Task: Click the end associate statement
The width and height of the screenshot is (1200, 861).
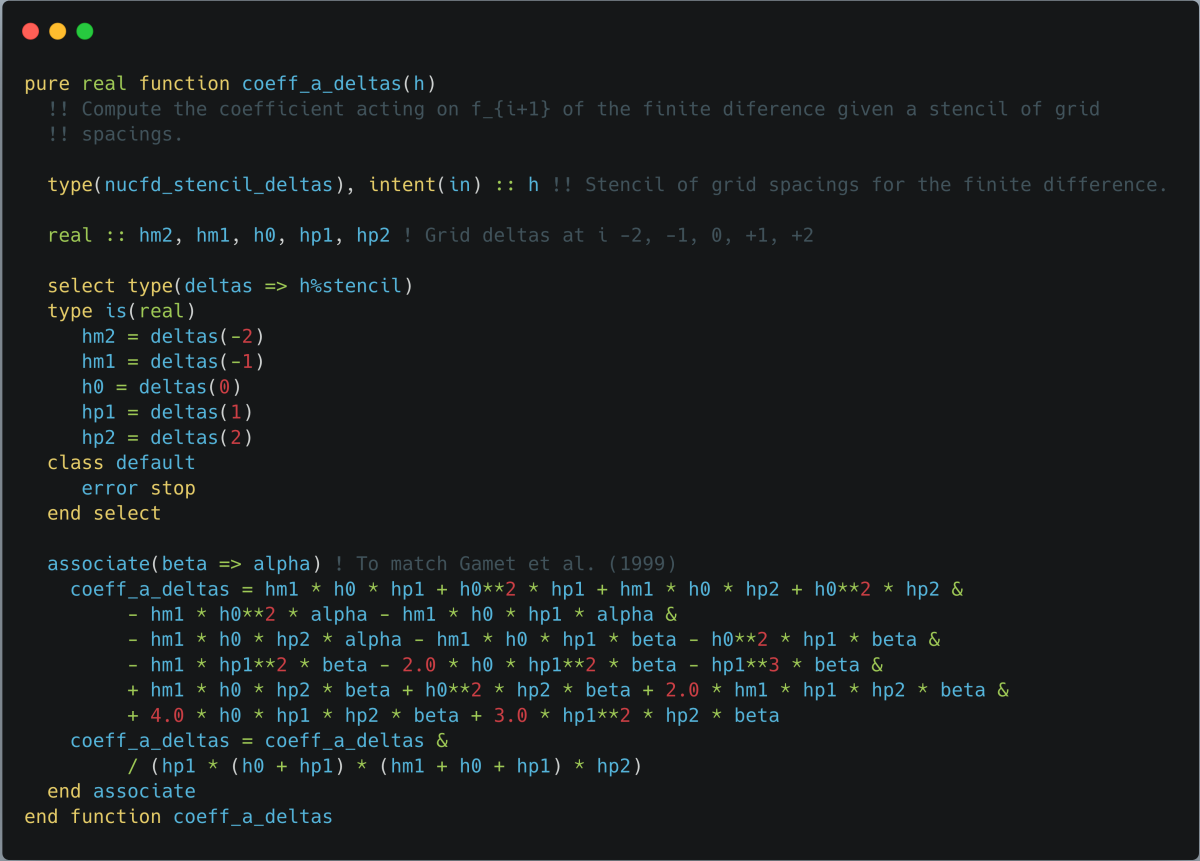Action: [x=121, y=791]
